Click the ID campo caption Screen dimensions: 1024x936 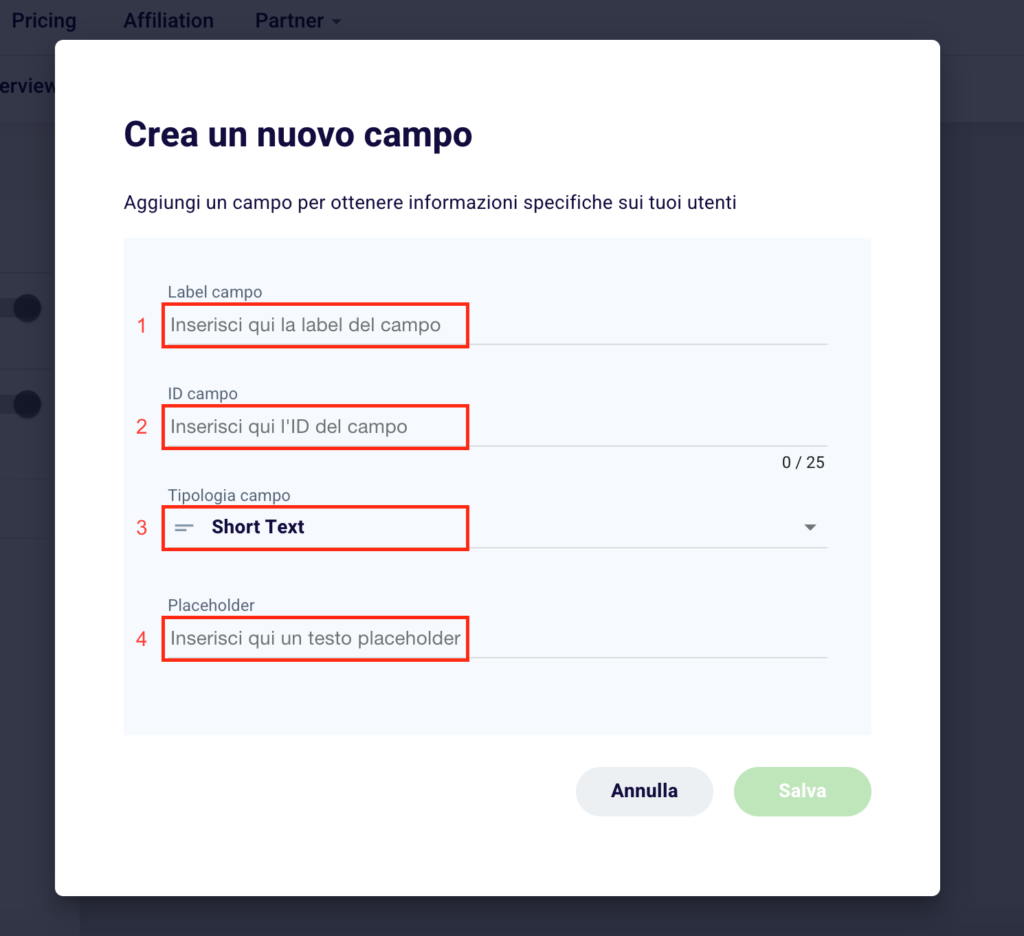202,394
